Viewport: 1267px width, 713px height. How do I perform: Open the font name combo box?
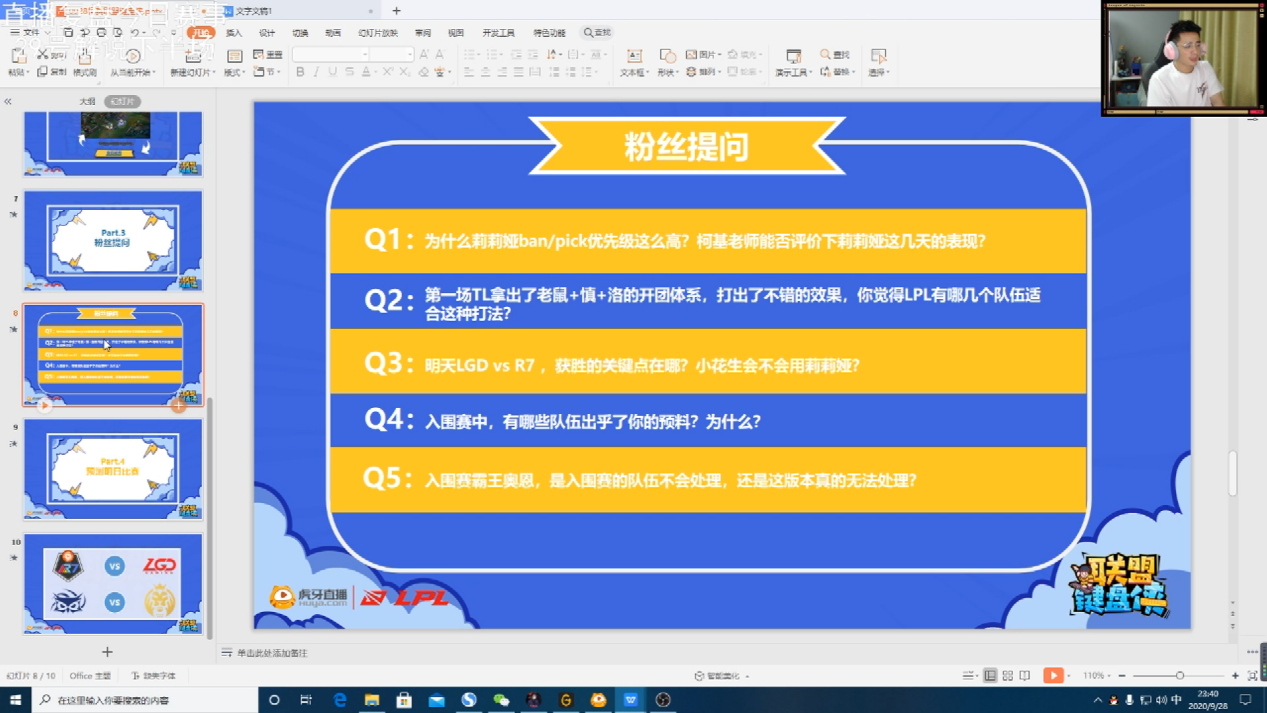click(330, 54)
